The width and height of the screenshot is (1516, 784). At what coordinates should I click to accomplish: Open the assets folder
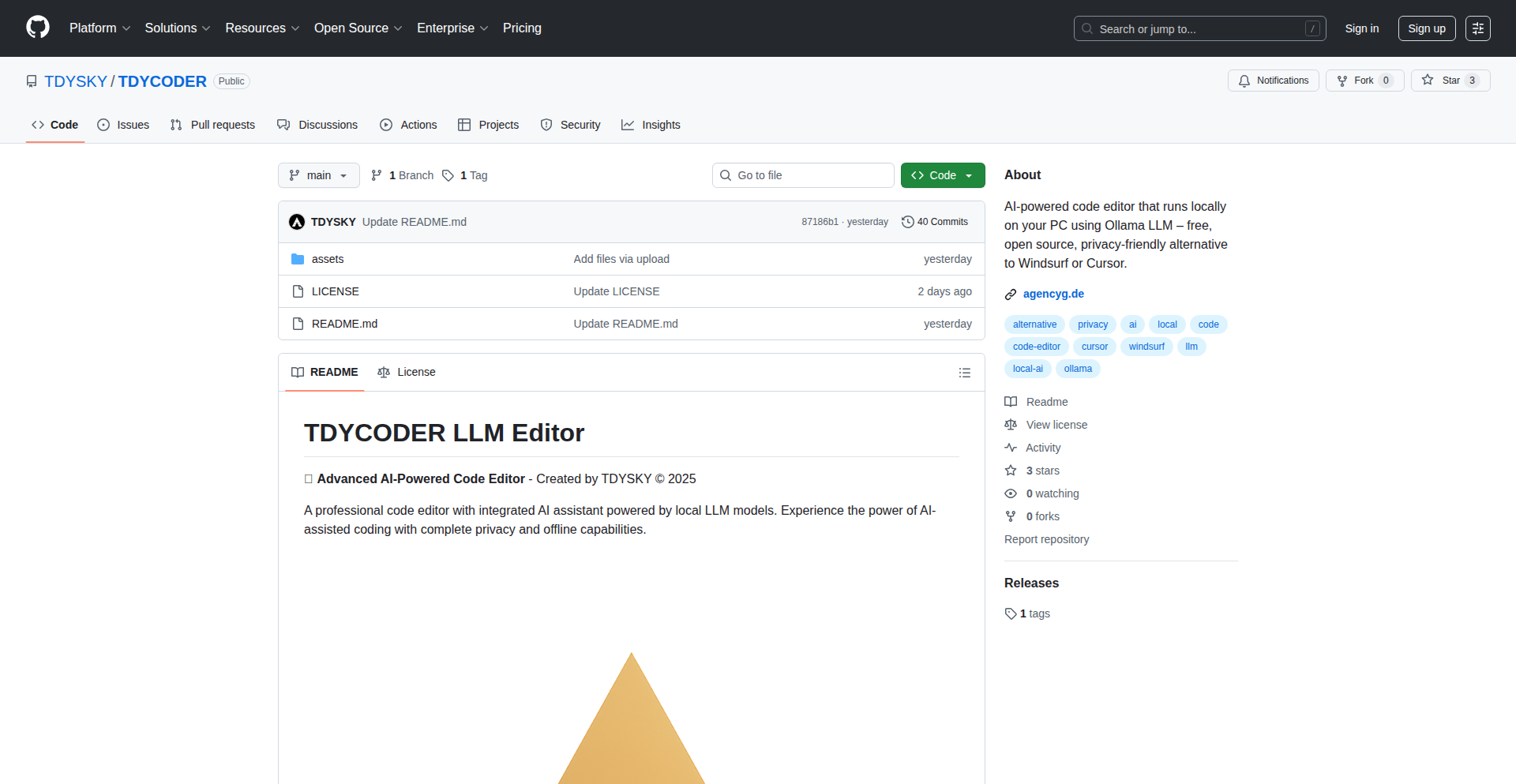tap(328, 259)
